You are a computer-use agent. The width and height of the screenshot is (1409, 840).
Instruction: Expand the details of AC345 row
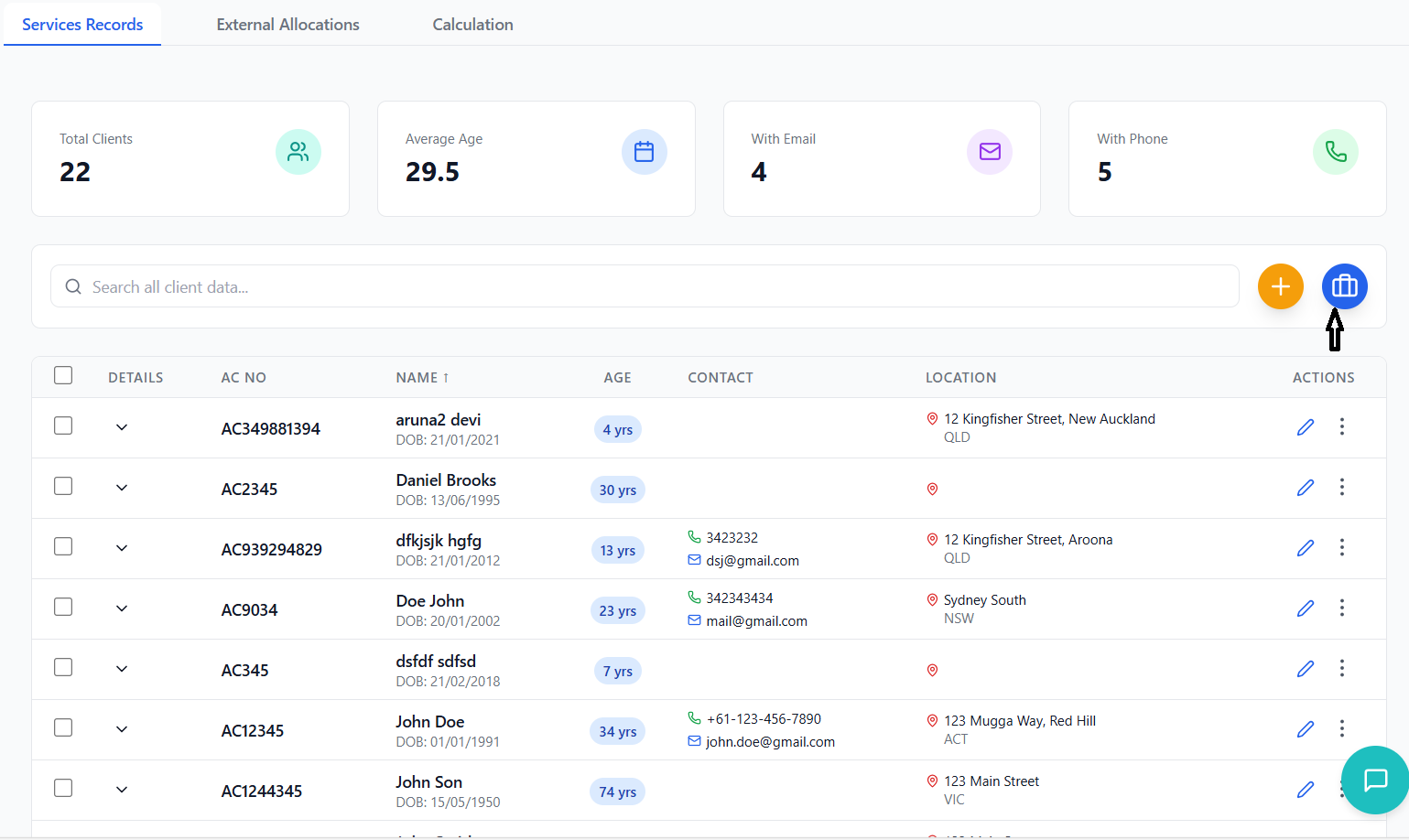[122, 669]
